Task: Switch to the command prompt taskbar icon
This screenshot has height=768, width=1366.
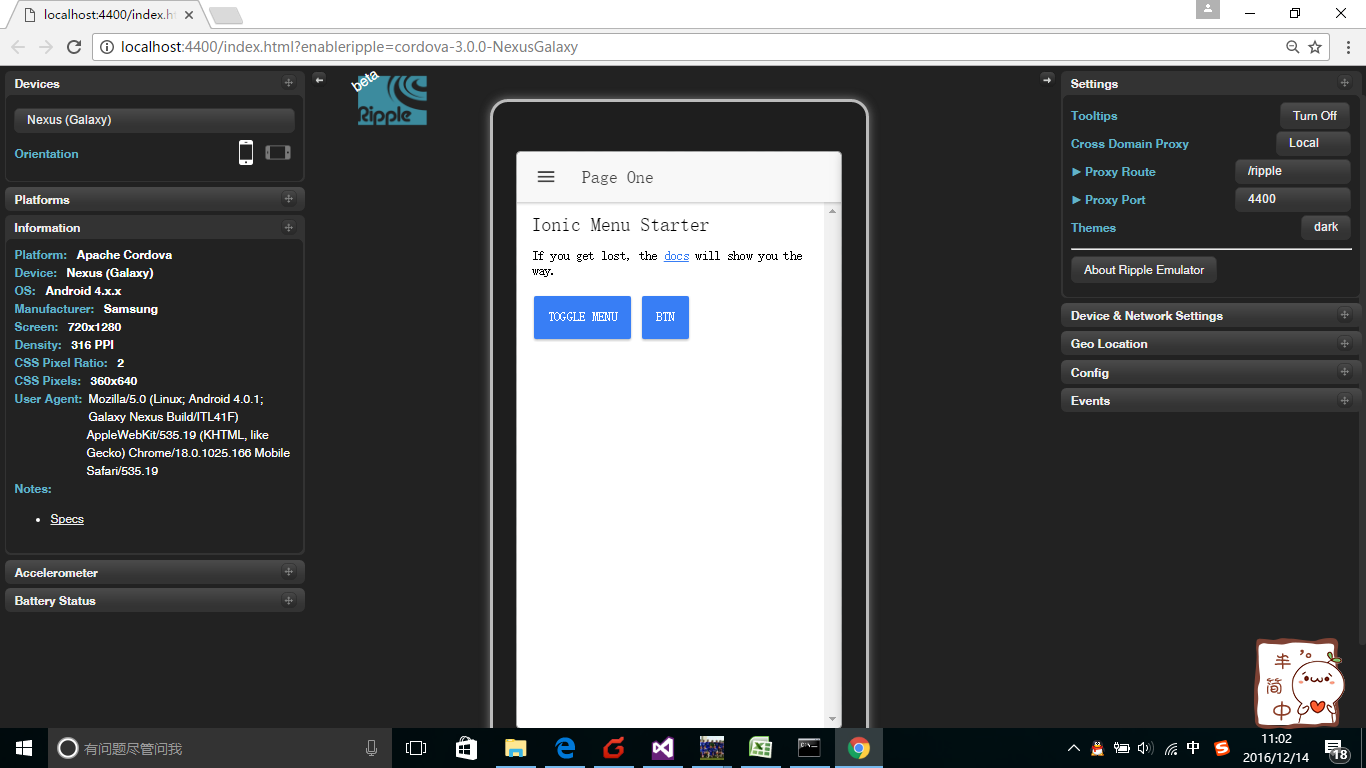Action: (809, 748)
